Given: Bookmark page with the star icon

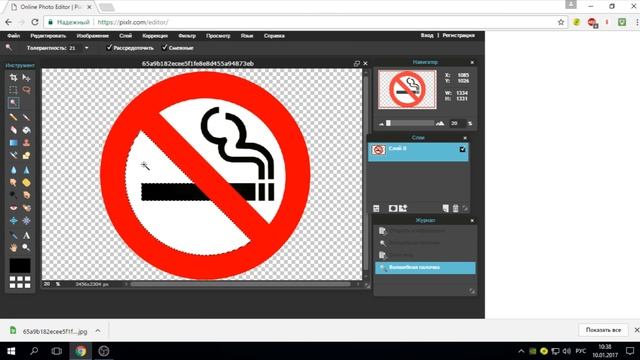Looking at the screenshot, I should pyautogui.click(x=561, y=22).
